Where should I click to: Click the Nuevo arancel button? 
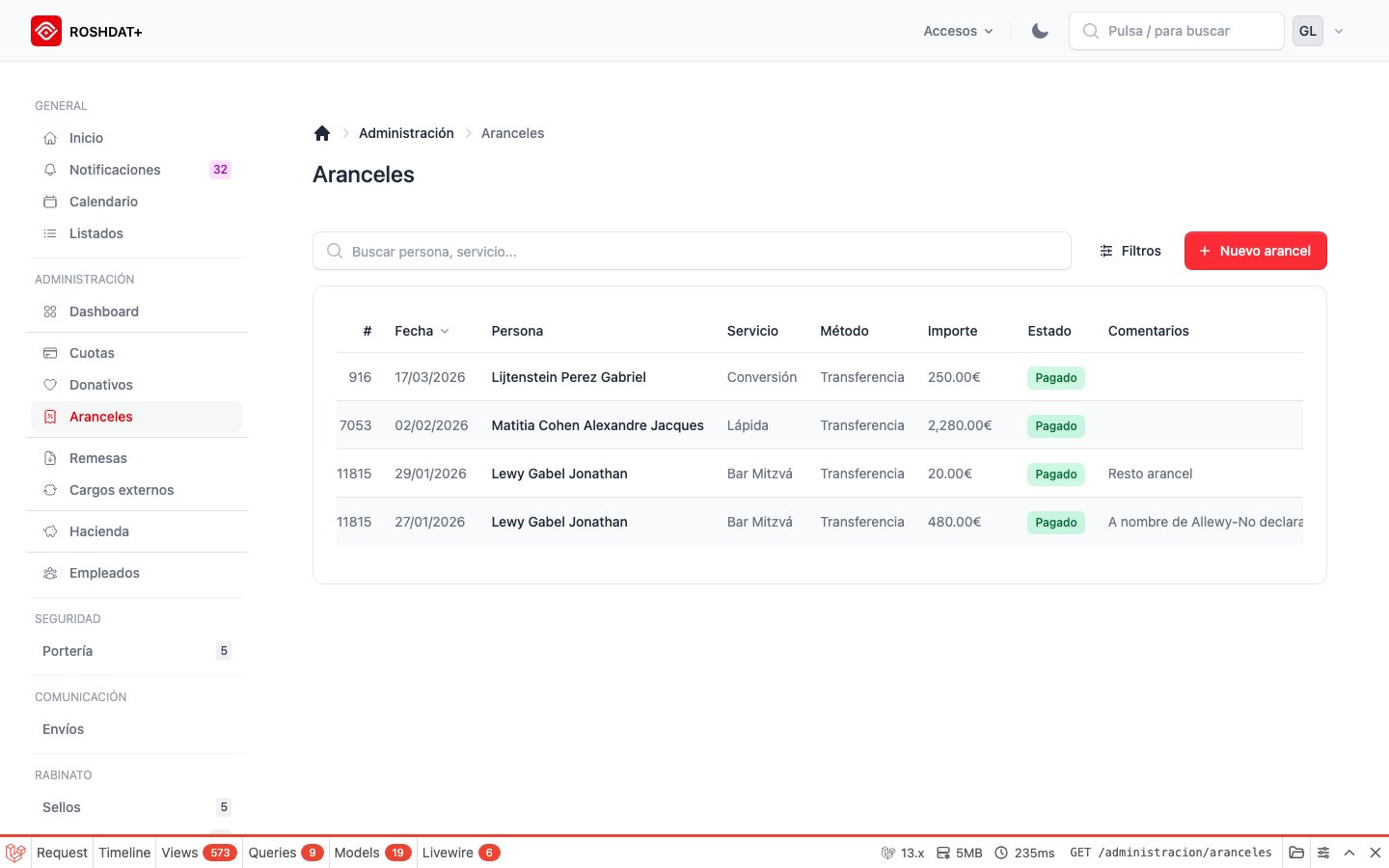(1255, 251)
